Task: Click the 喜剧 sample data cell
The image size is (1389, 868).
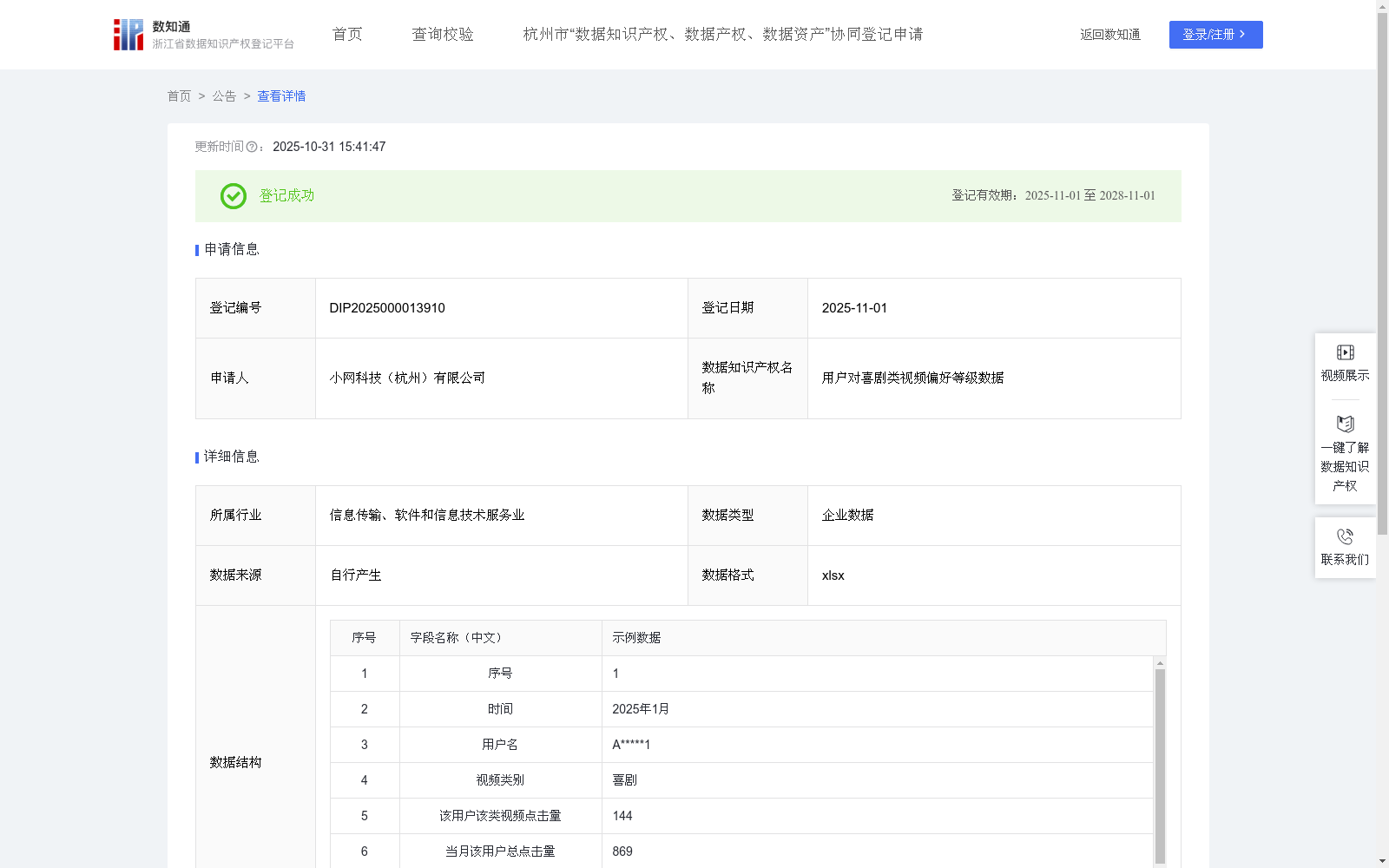Action: [878, 780]
